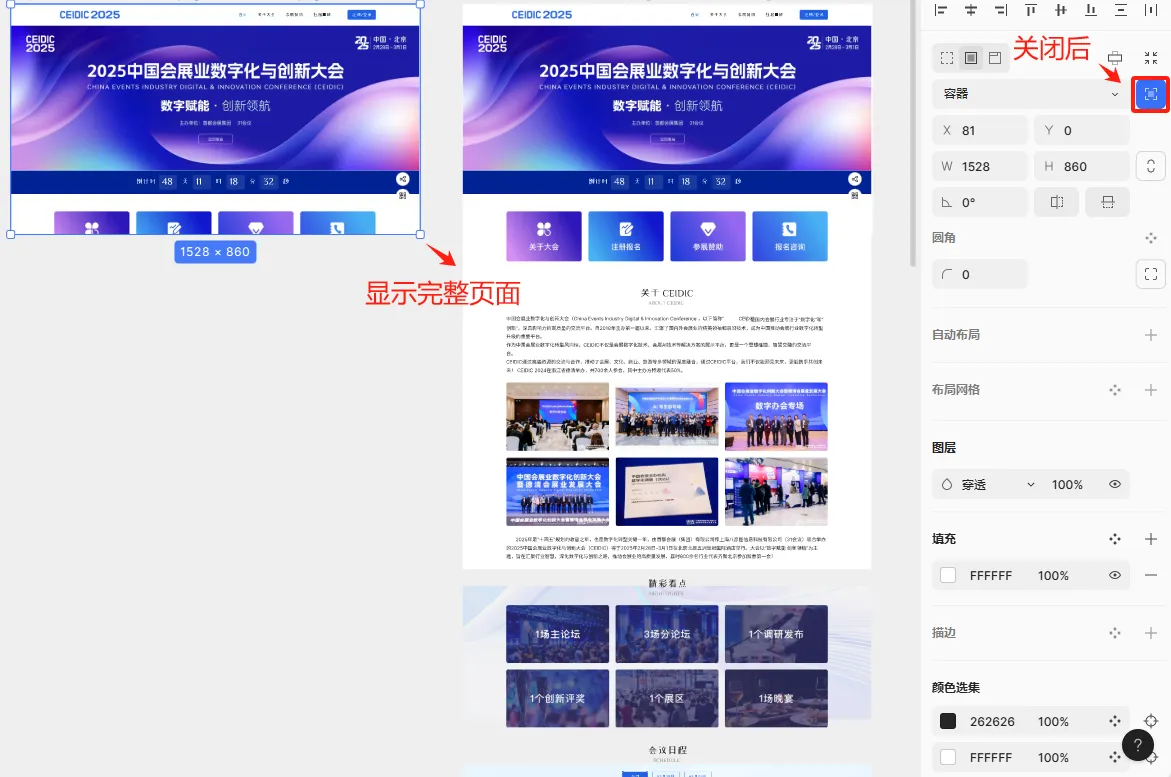Flip the selection vertically
This screenshot has height=777, width=1171.
coord(1108,202)
